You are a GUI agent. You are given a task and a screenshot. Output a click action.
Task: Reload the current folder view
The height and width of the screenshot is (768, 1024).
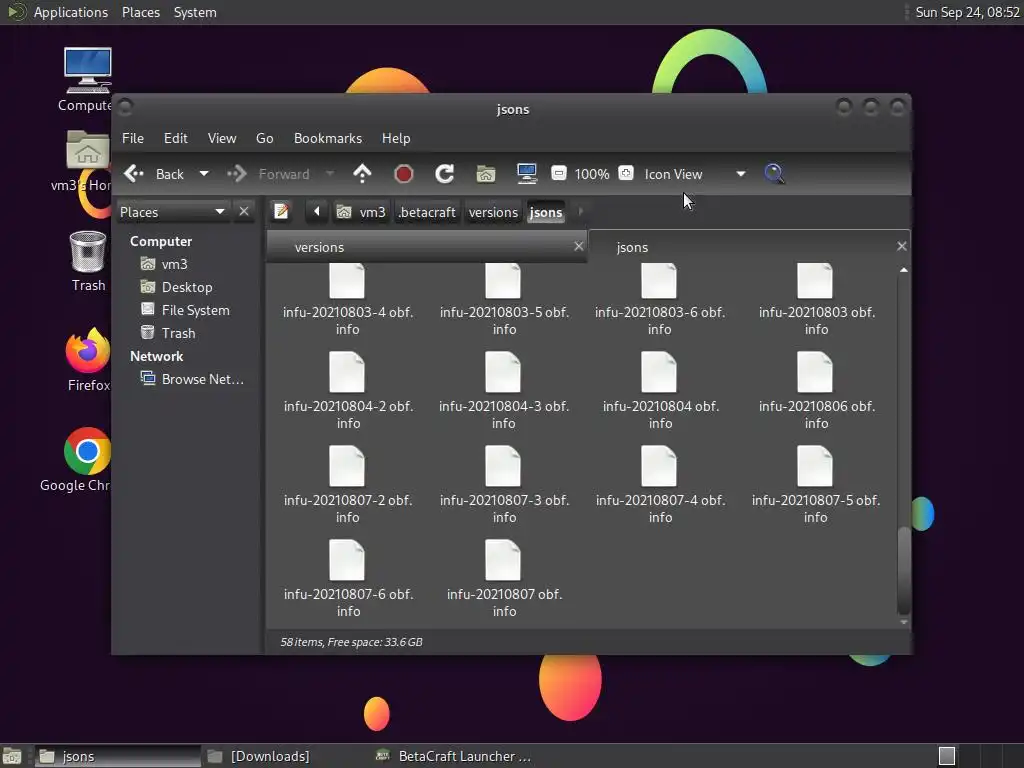[x=445, y=174]
